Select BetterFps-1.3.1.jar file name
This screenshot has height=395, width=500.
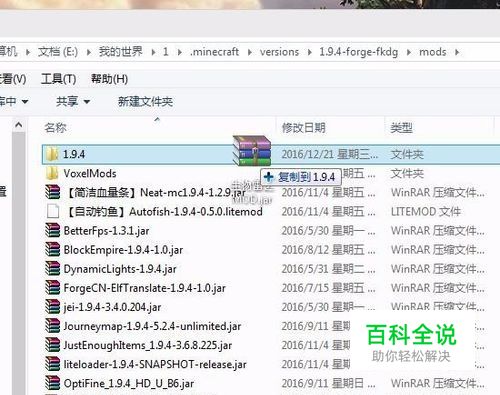tap(106, 231)
